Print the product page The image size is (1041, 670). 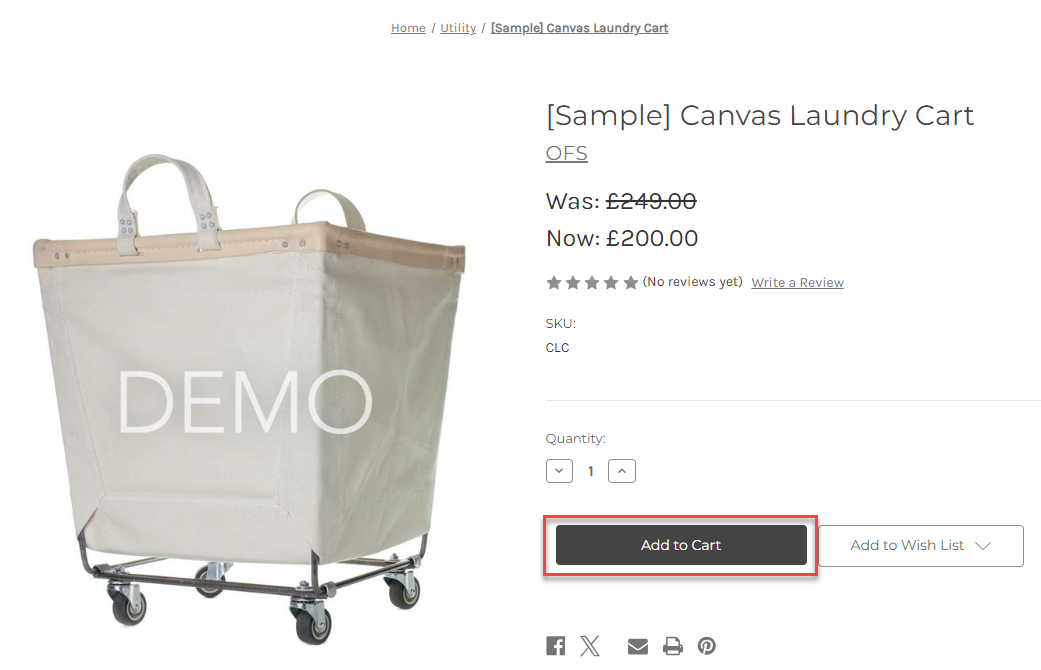pyautogui.click(x=672, y=645)
